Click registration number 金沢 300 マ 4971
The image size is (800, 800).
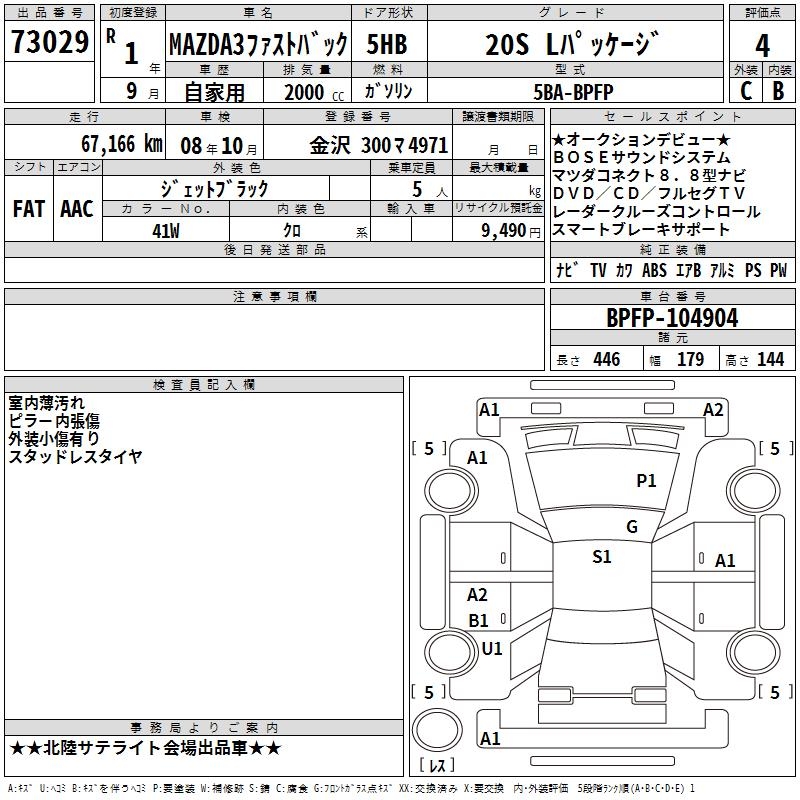[379, 145]
